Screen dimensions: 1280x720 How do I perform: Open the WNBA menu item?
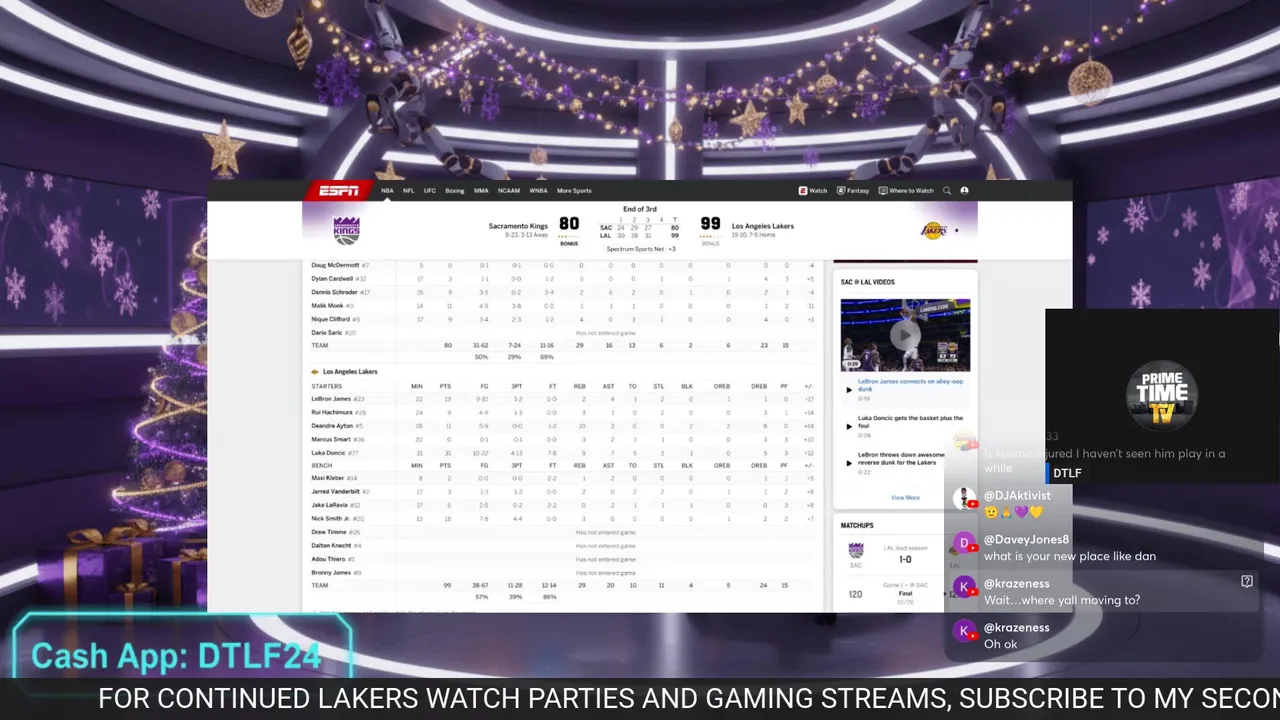tap(538, 190)
